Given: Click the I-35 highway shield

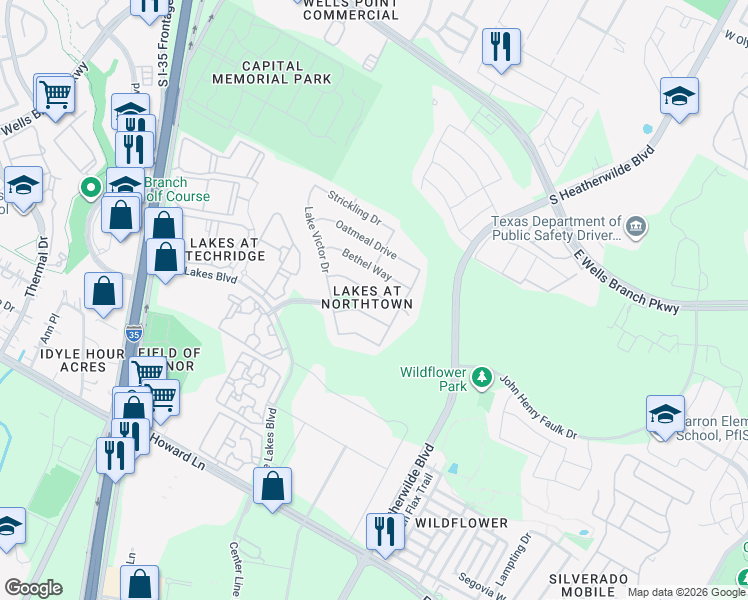Looking at the screenshot, I should click(134, 334).
